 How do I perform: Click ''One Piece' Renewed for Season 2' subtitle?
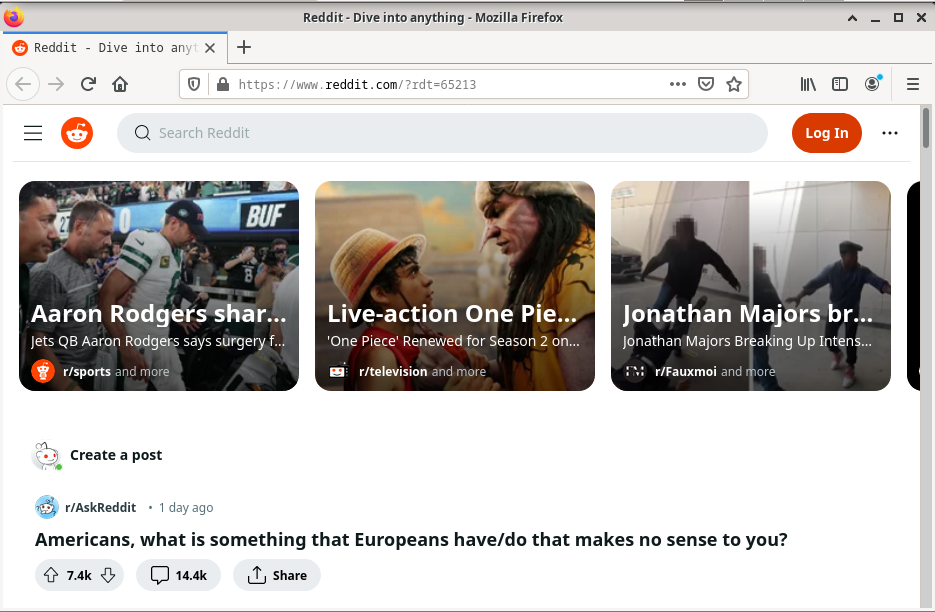[x=453, y=341]
